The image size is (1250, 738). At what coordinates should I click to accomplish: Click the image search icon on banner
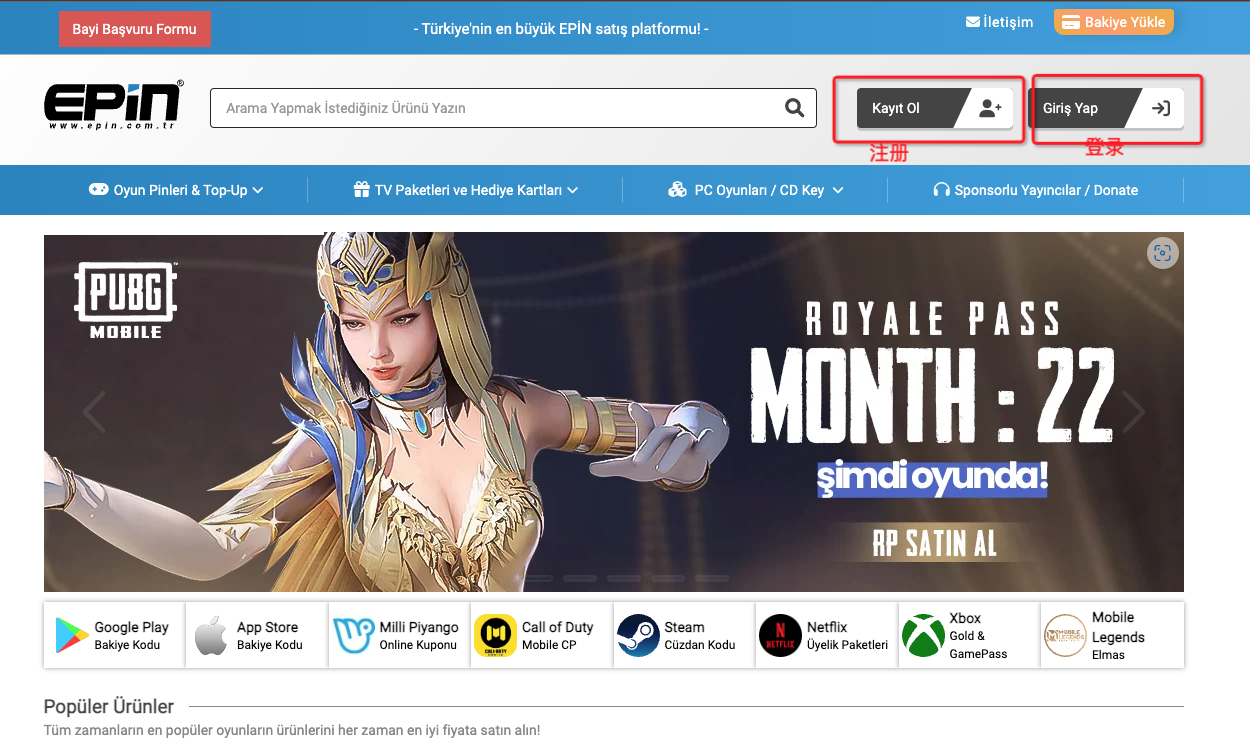coord(1162,253)
